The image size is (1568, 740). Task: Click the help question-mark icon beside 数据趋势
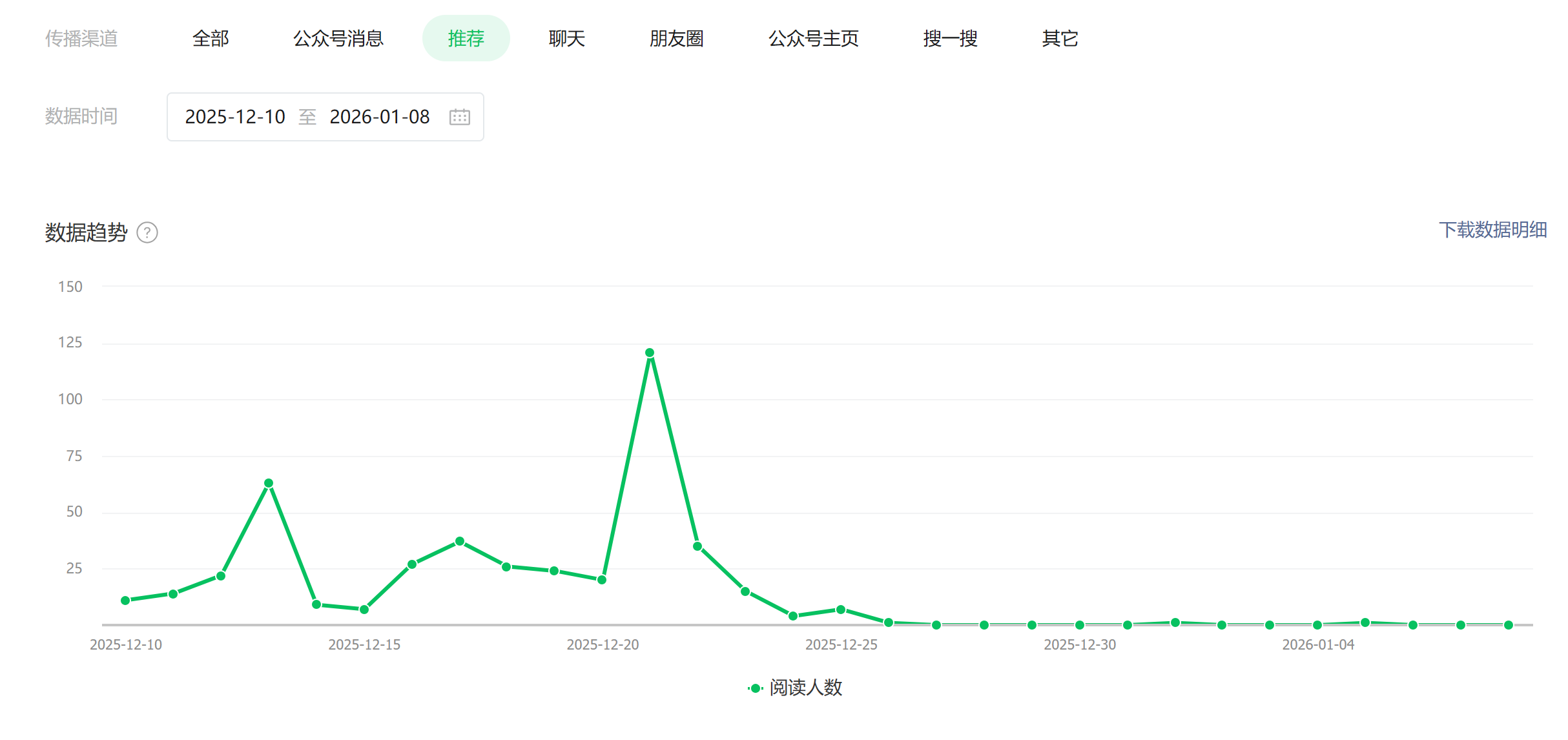[x=147, y=232]
